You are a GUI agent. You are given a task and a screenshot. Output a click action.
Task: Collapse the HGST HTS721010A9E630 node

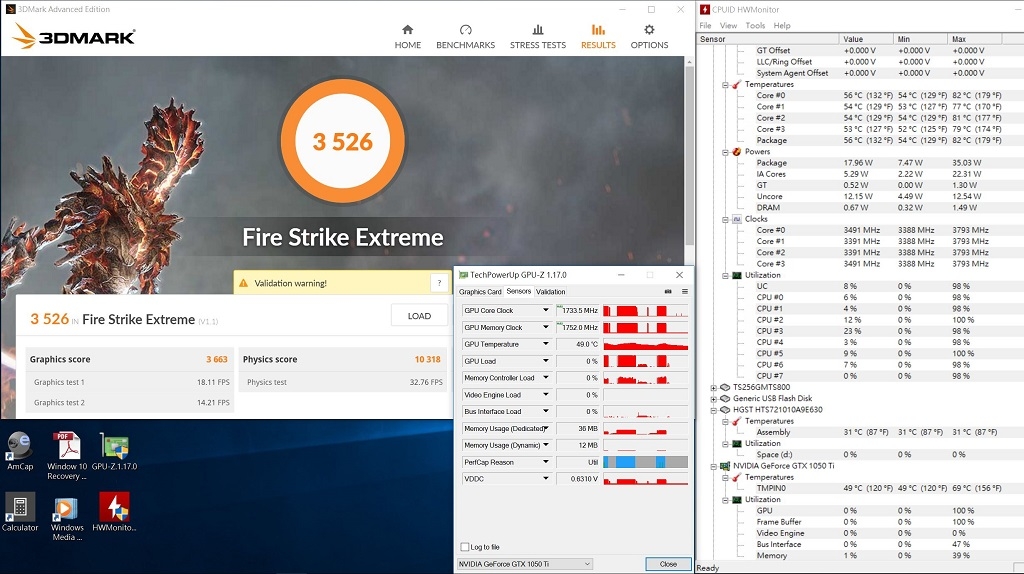pyautogui.click(x=713, y=410)
